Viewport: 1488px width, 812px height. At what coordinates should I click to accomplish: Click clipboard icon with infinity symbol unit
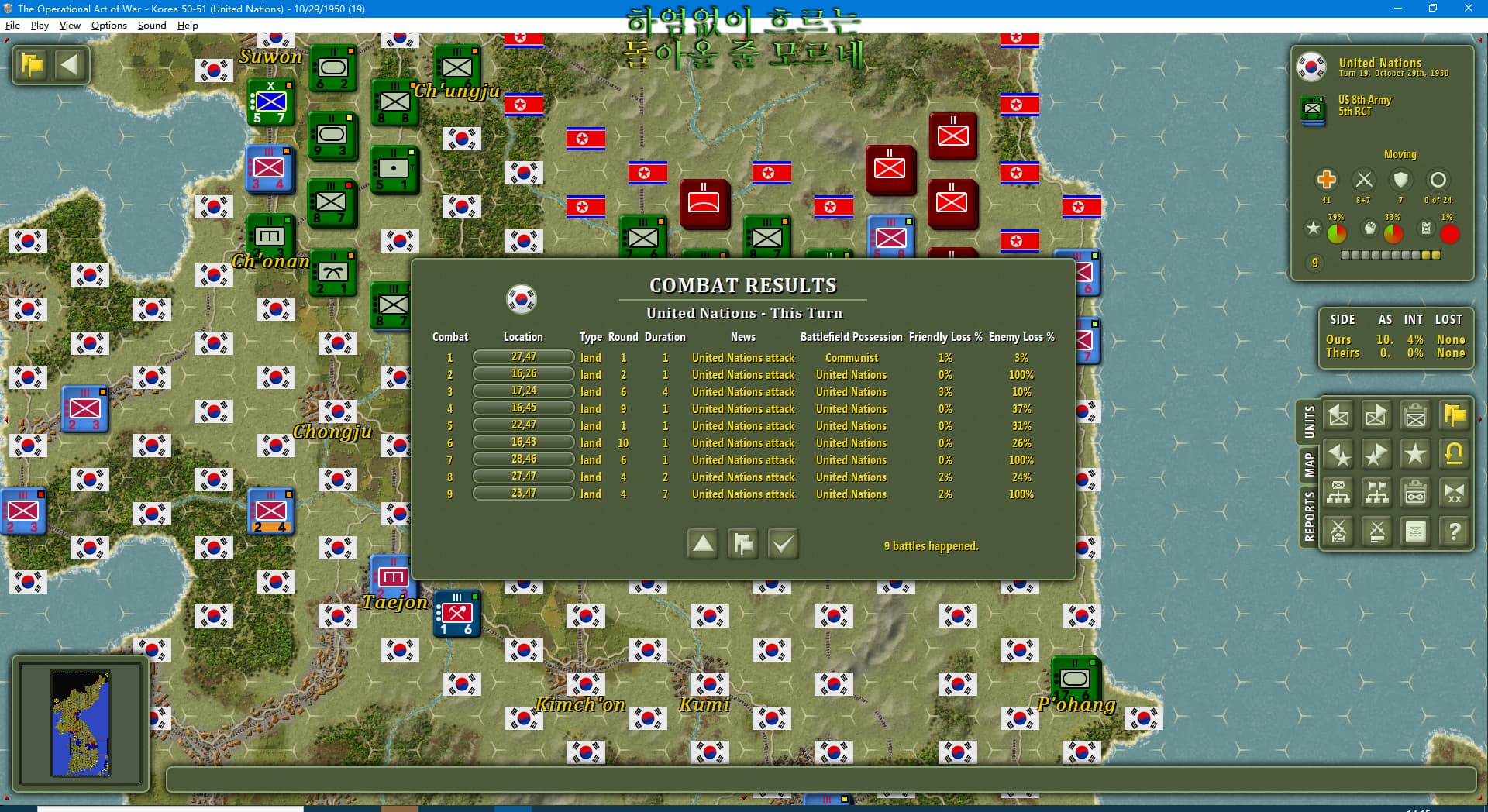pos(1416,493)
